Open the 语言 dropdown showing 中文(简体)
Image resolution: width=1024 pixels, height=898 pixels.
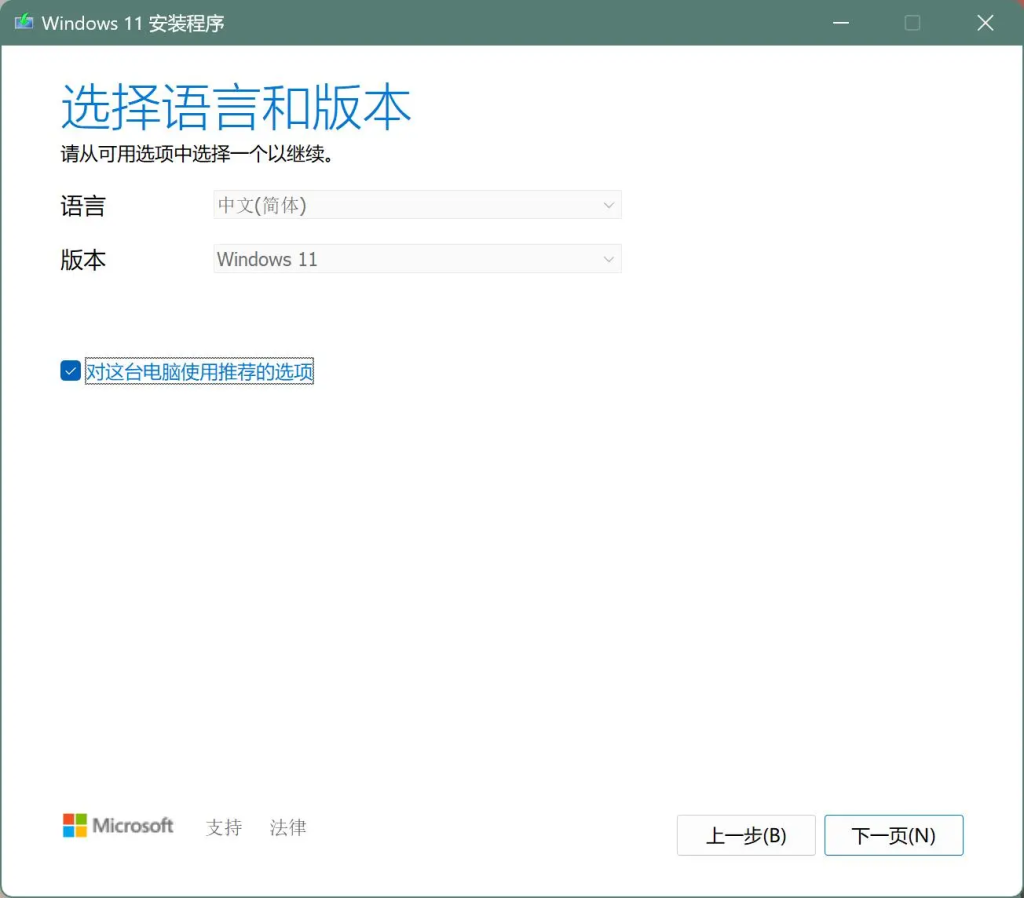tap(417, 205)
